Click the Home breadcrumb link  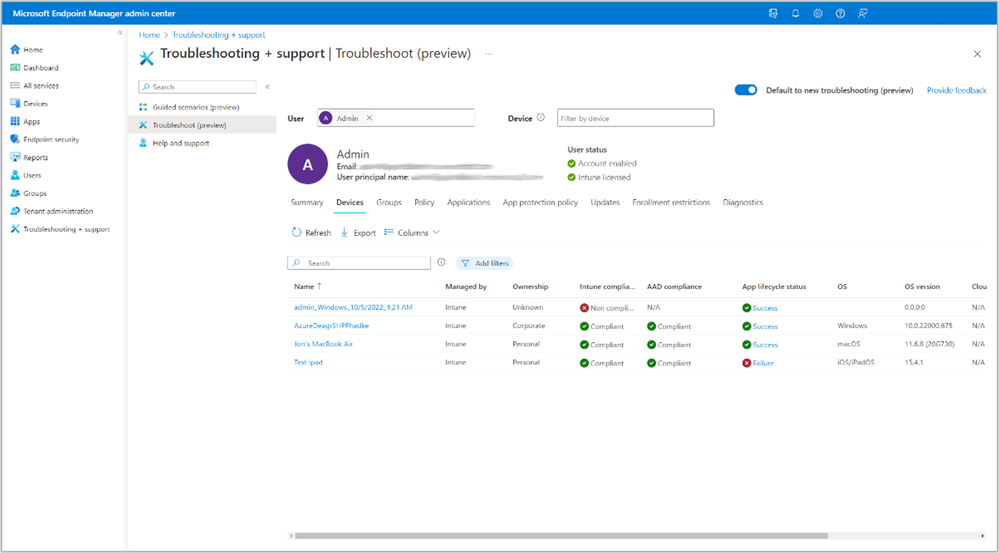point(149,35)
